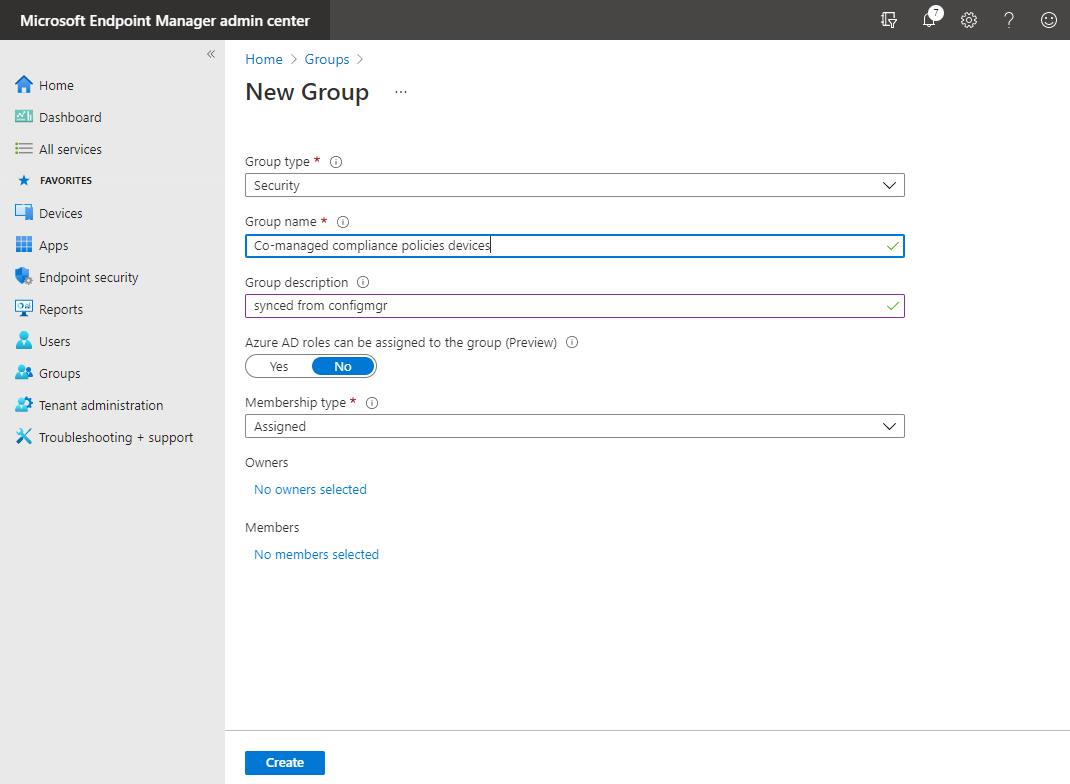This screenshot has width=1070, height=784.
Task: Click the Reports icon in sidebar
Action: pyautogui.click(x=24, y=308)
